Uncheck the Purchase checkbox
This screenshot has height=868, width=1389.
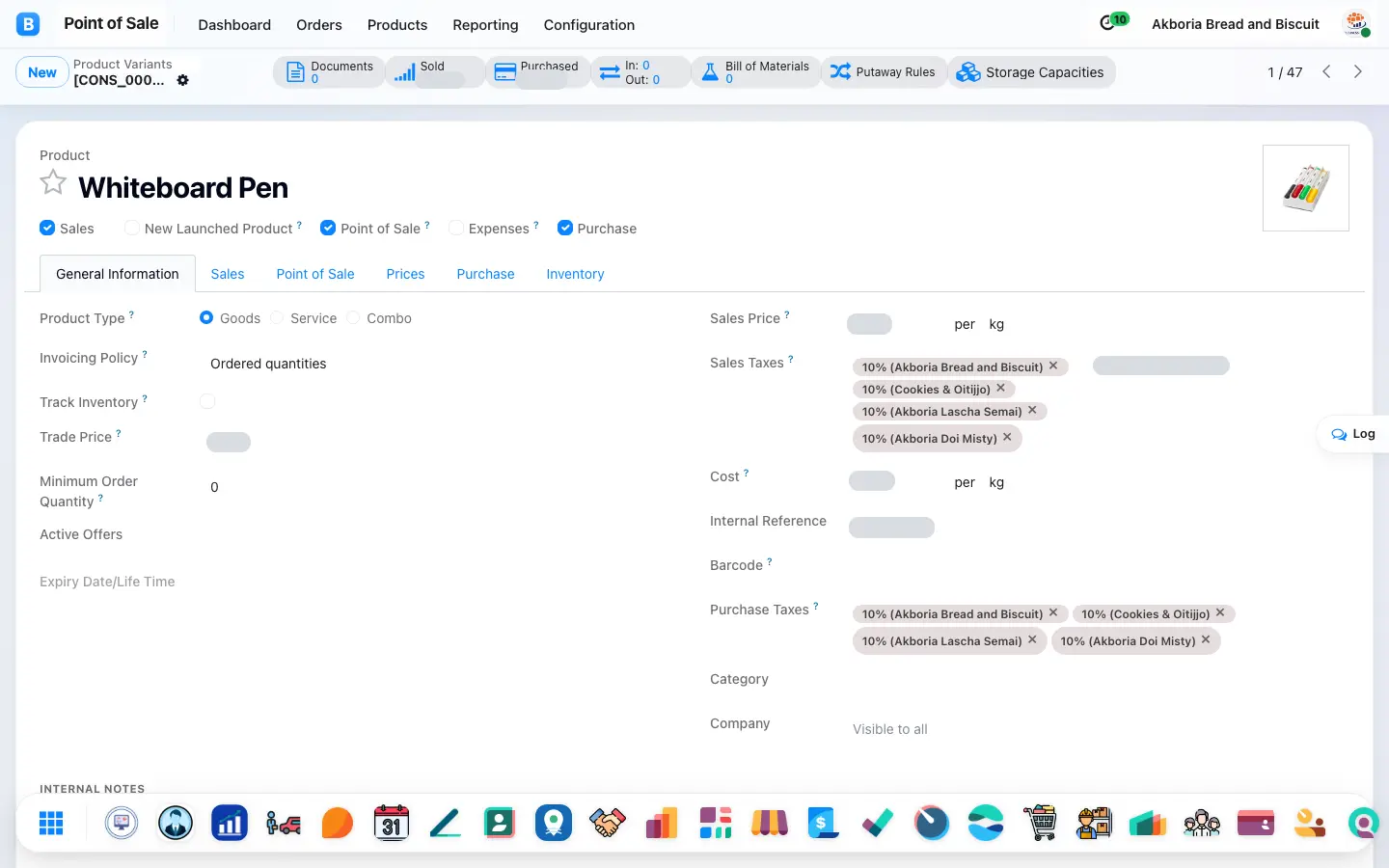coord(565,228)
